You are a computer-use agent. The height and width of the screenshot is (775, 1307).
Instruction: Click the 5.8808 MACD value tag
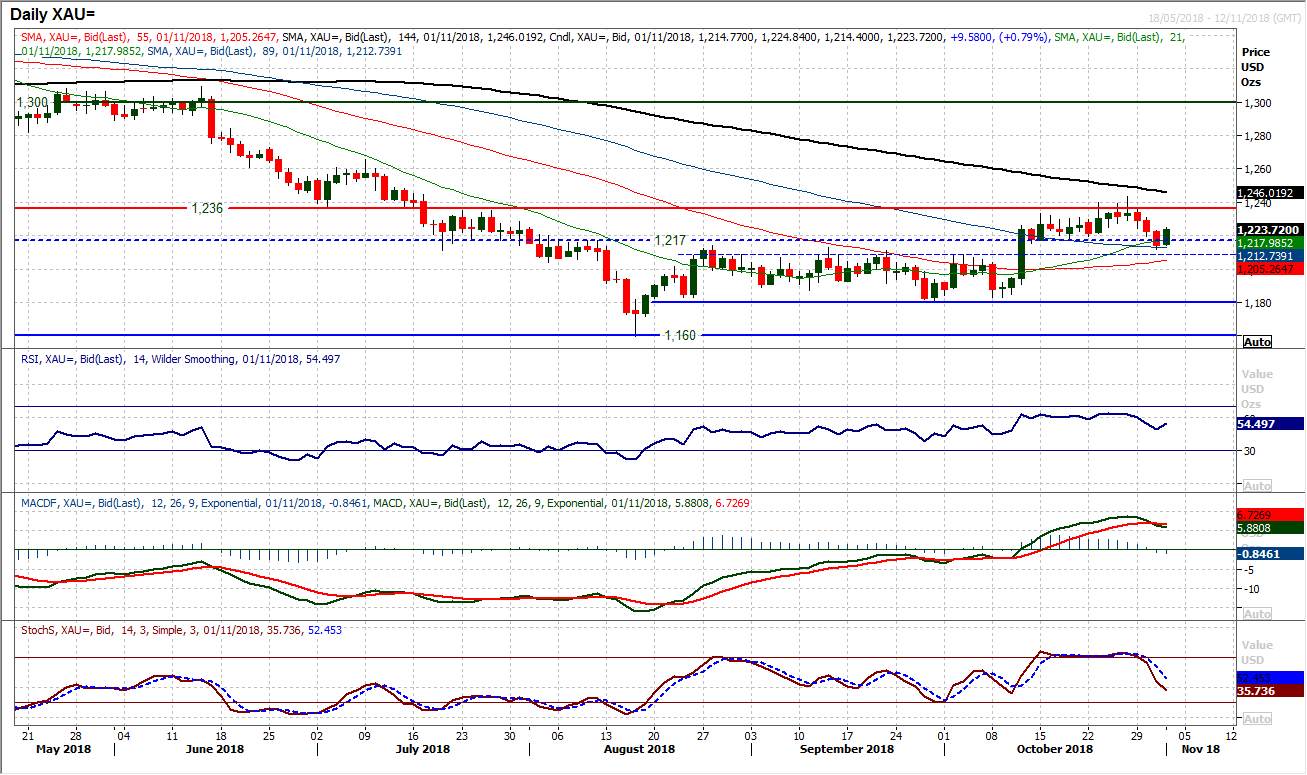(1268, 527)
